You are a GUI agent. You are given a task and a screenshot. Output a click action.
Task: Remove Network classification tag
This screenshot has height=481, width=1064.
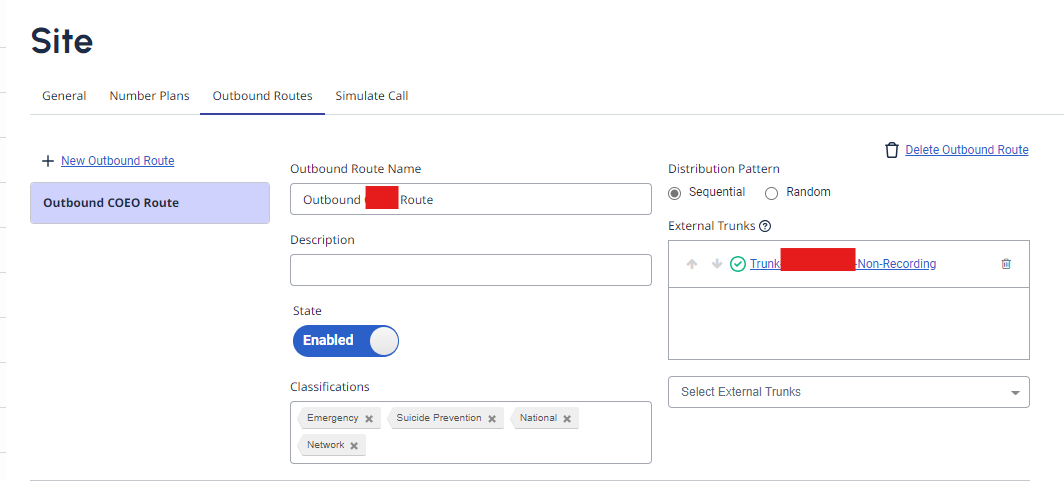tap(354, 446)
